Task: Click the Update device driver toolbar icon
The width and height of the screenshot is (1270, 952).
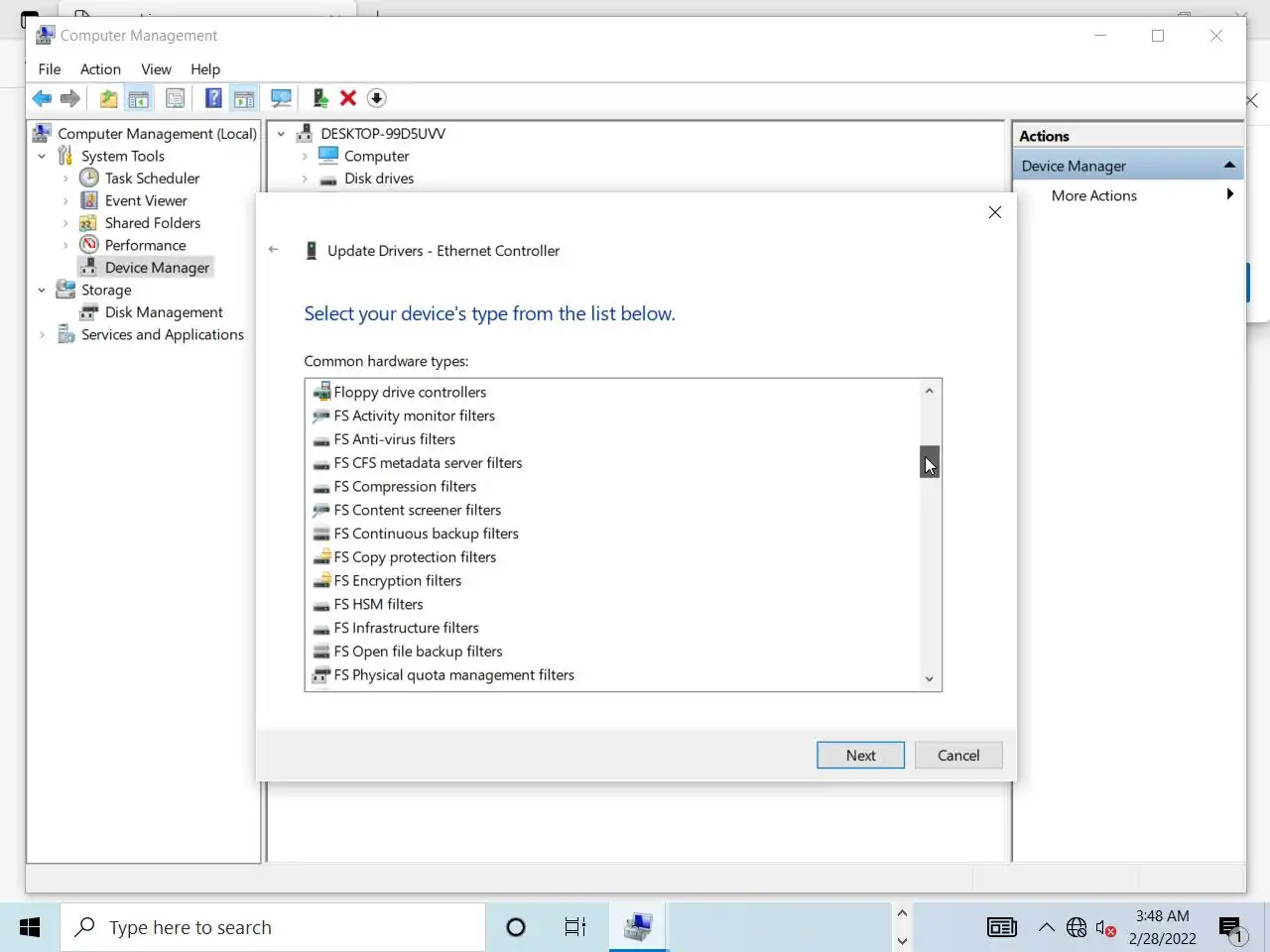Action: (319, 98)
